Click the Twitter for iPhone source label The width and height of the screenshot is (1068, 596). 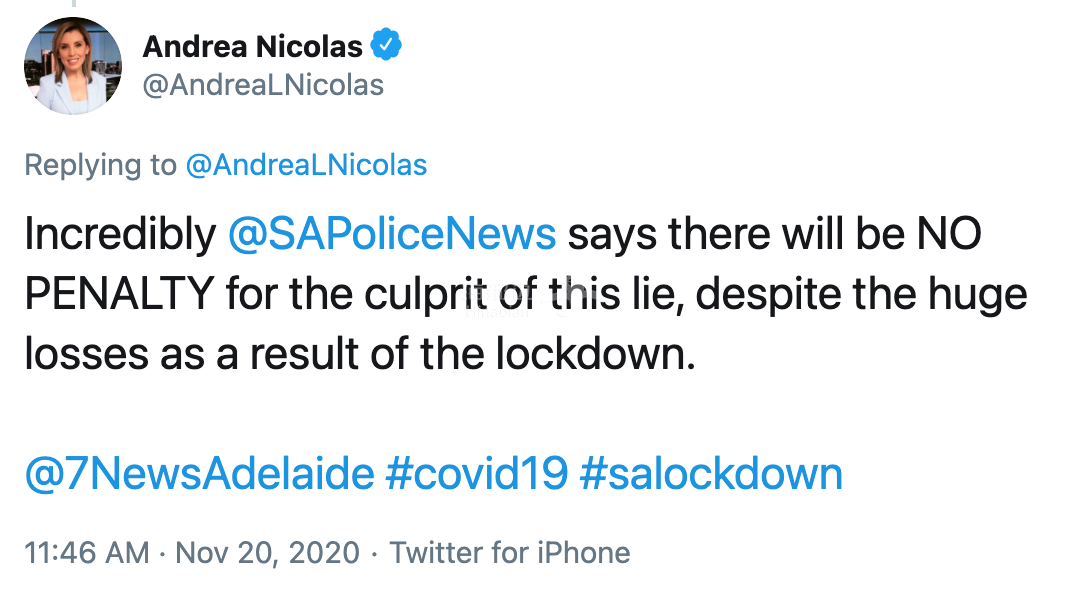510,552
